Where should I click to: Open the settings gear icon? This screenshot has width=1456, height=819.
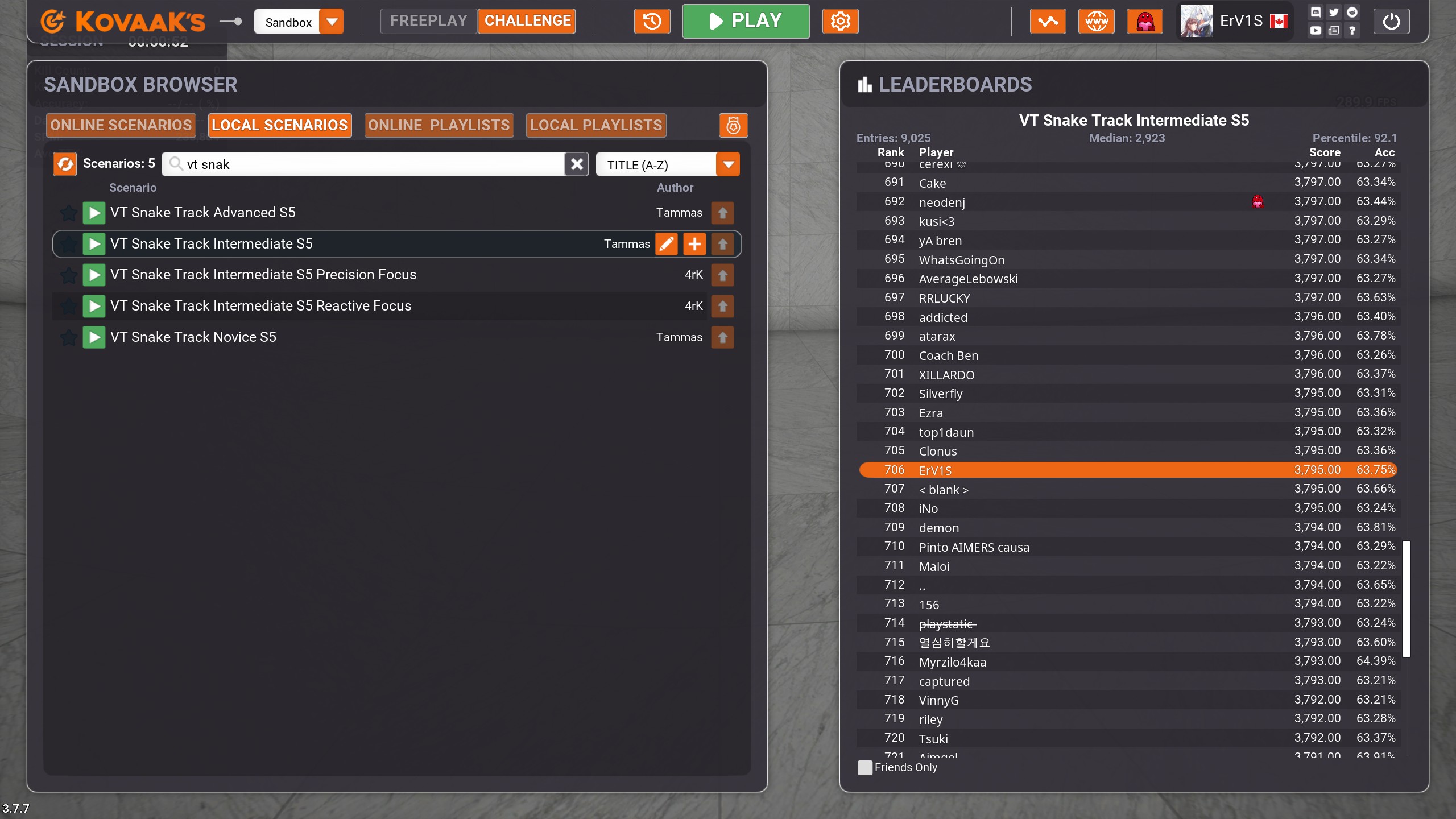click(840, 22)
